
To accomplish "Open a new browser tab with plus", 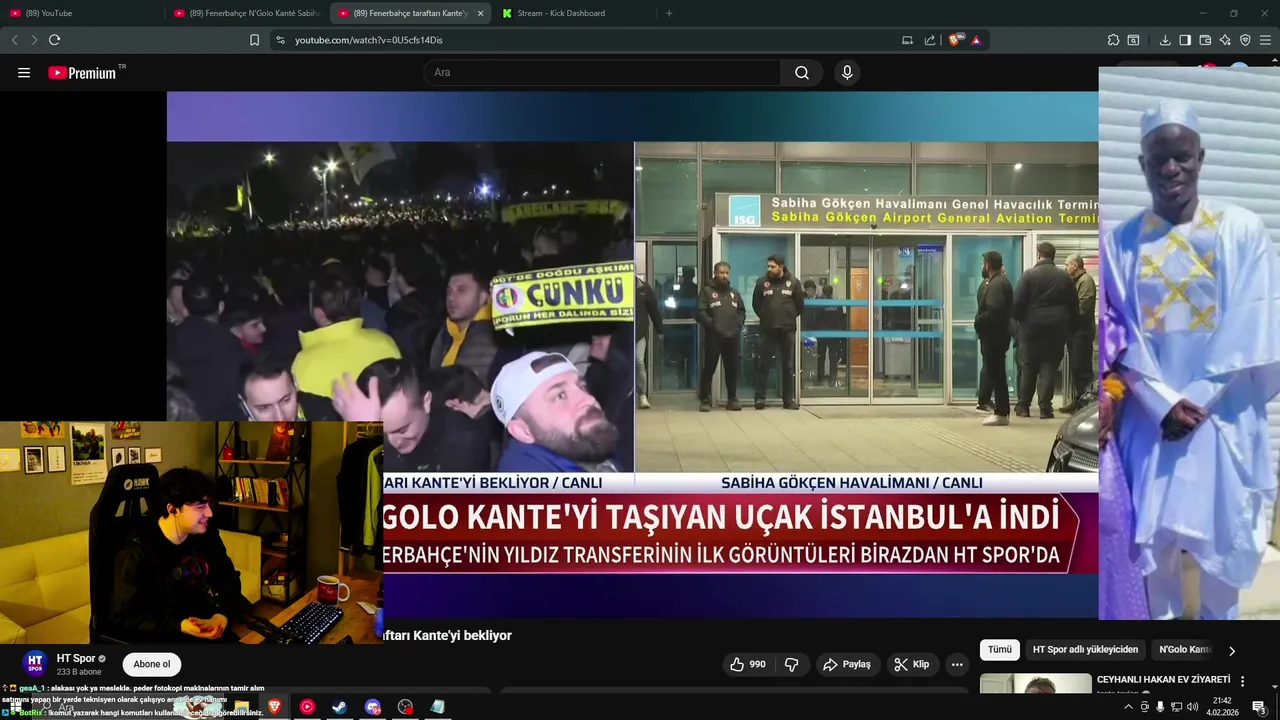I will [669, 13].
